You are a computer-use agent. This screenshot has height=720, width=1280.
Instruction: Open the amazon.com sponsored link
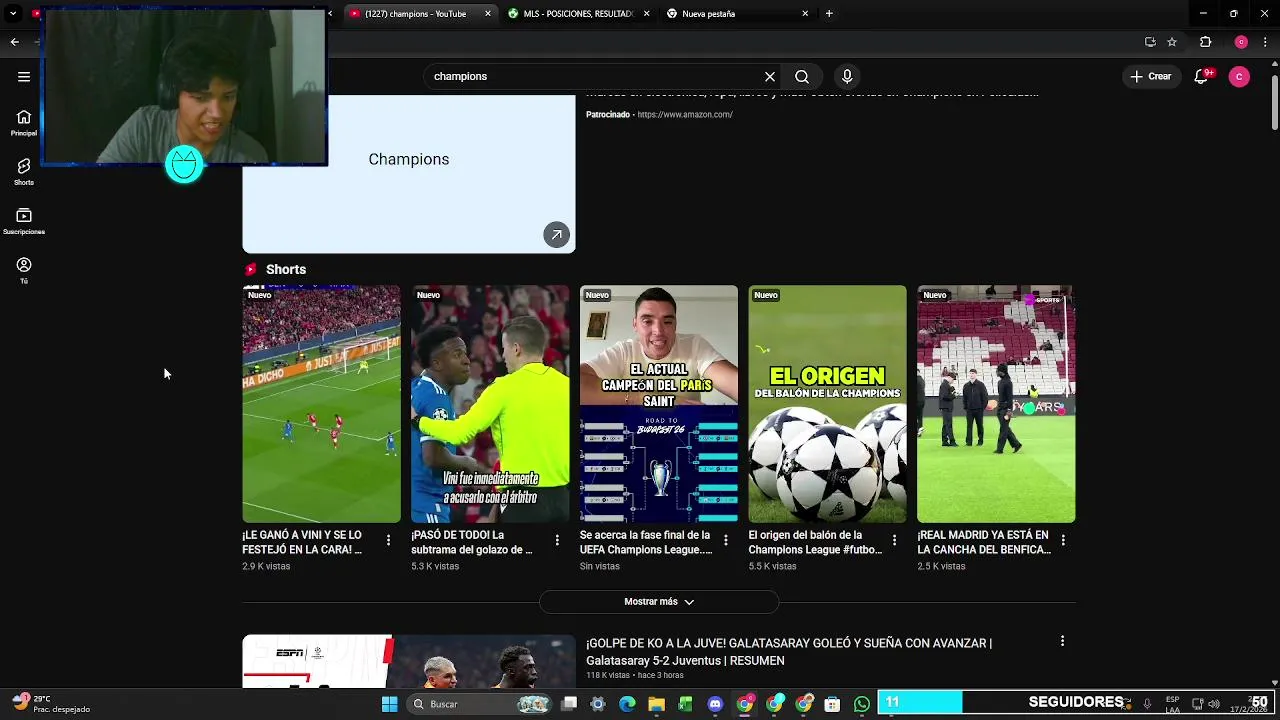pos(685,114)
